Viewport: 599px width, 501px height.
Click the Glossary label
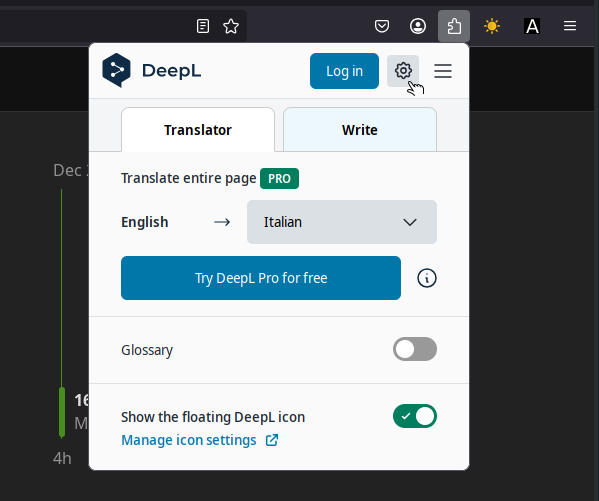click(147, 350)
